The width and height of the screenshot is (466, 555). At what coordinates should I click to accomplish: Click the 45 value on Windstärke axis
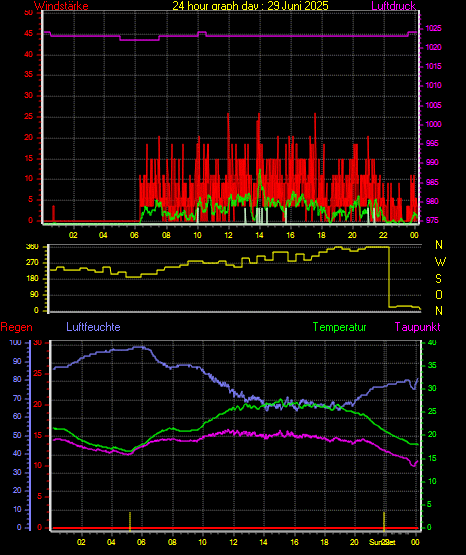29,34
